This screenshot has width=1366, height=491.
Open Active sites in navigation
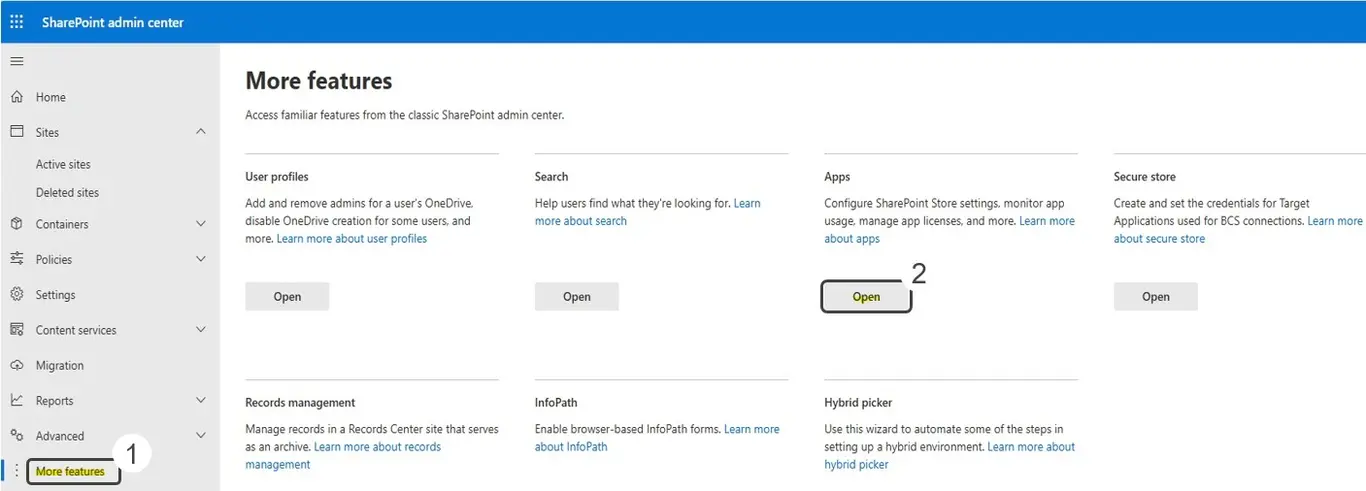point(63,164)
